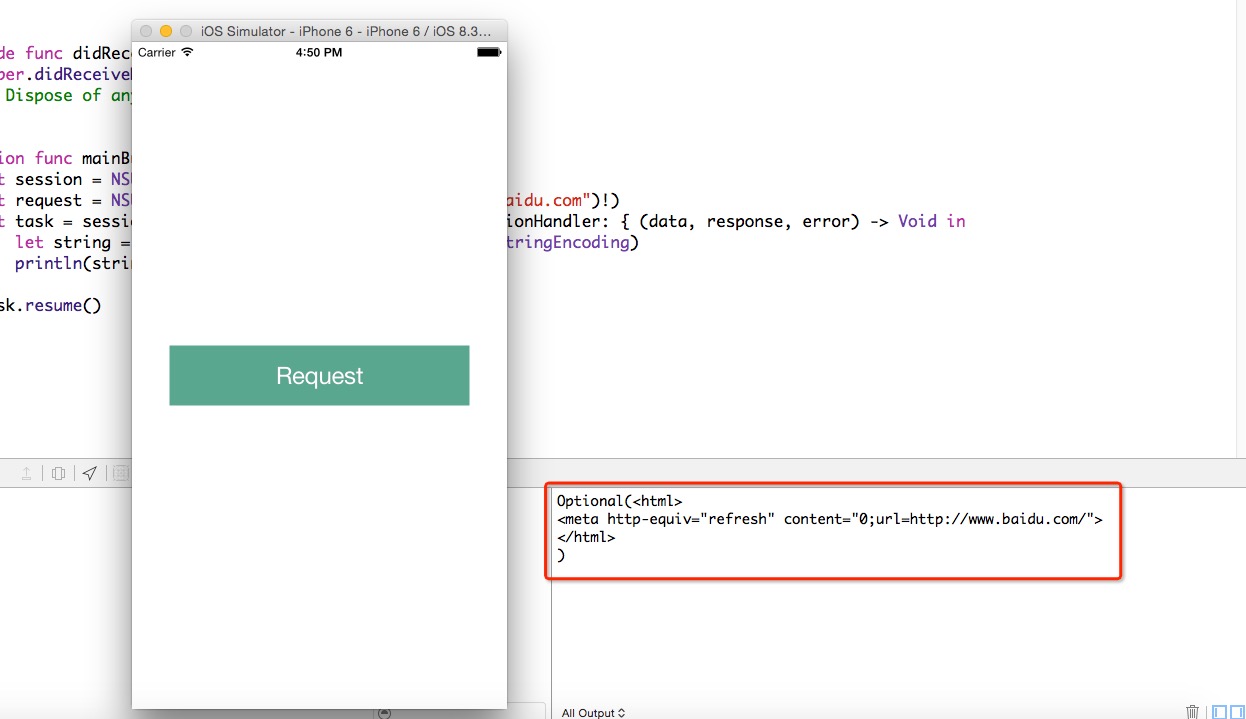Click the Optional(<html> console line

coord(619,501)
